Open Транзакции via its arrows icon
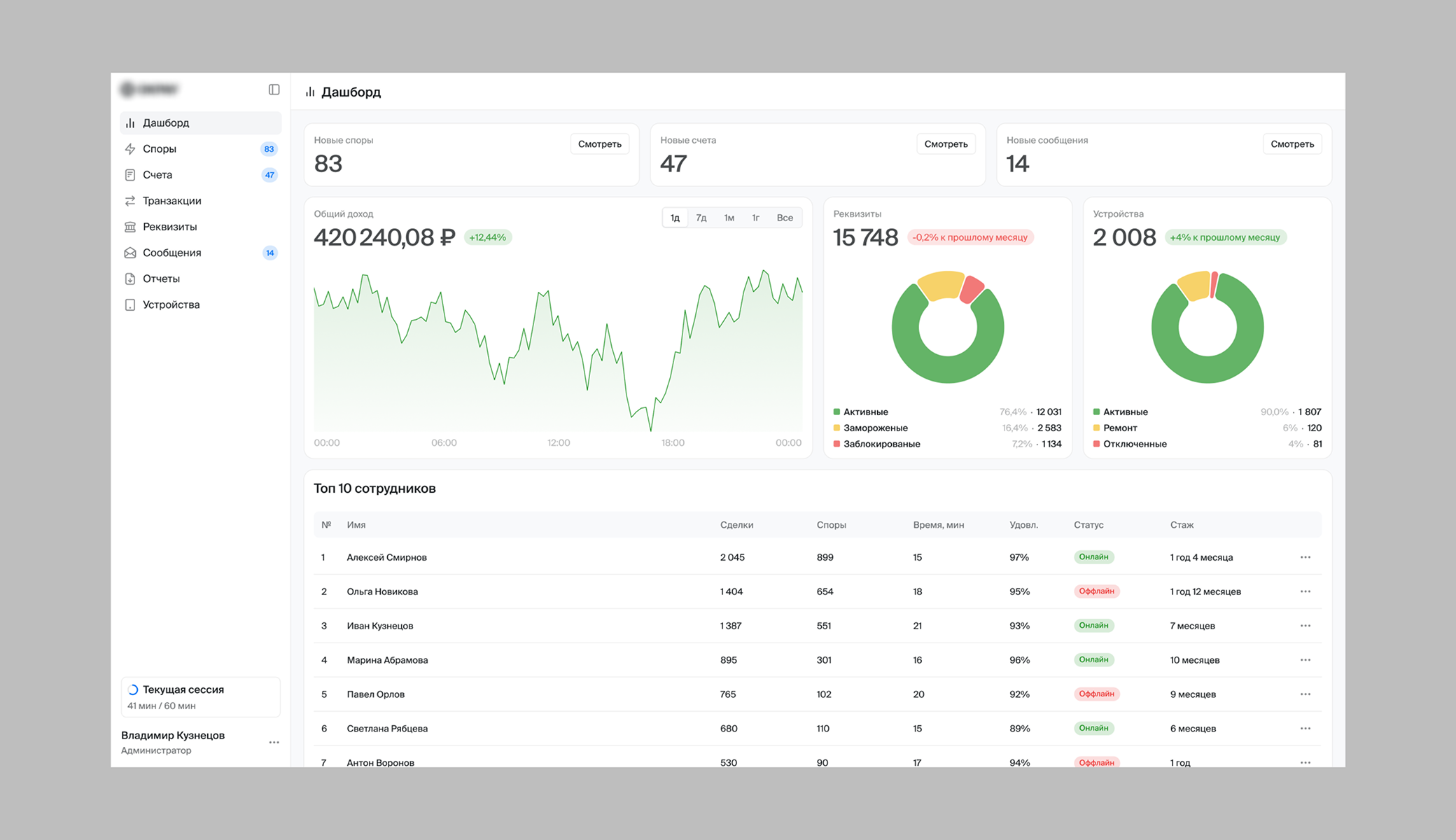The width and height of the screenshot is (1456, 840). [x=130, y=201]
